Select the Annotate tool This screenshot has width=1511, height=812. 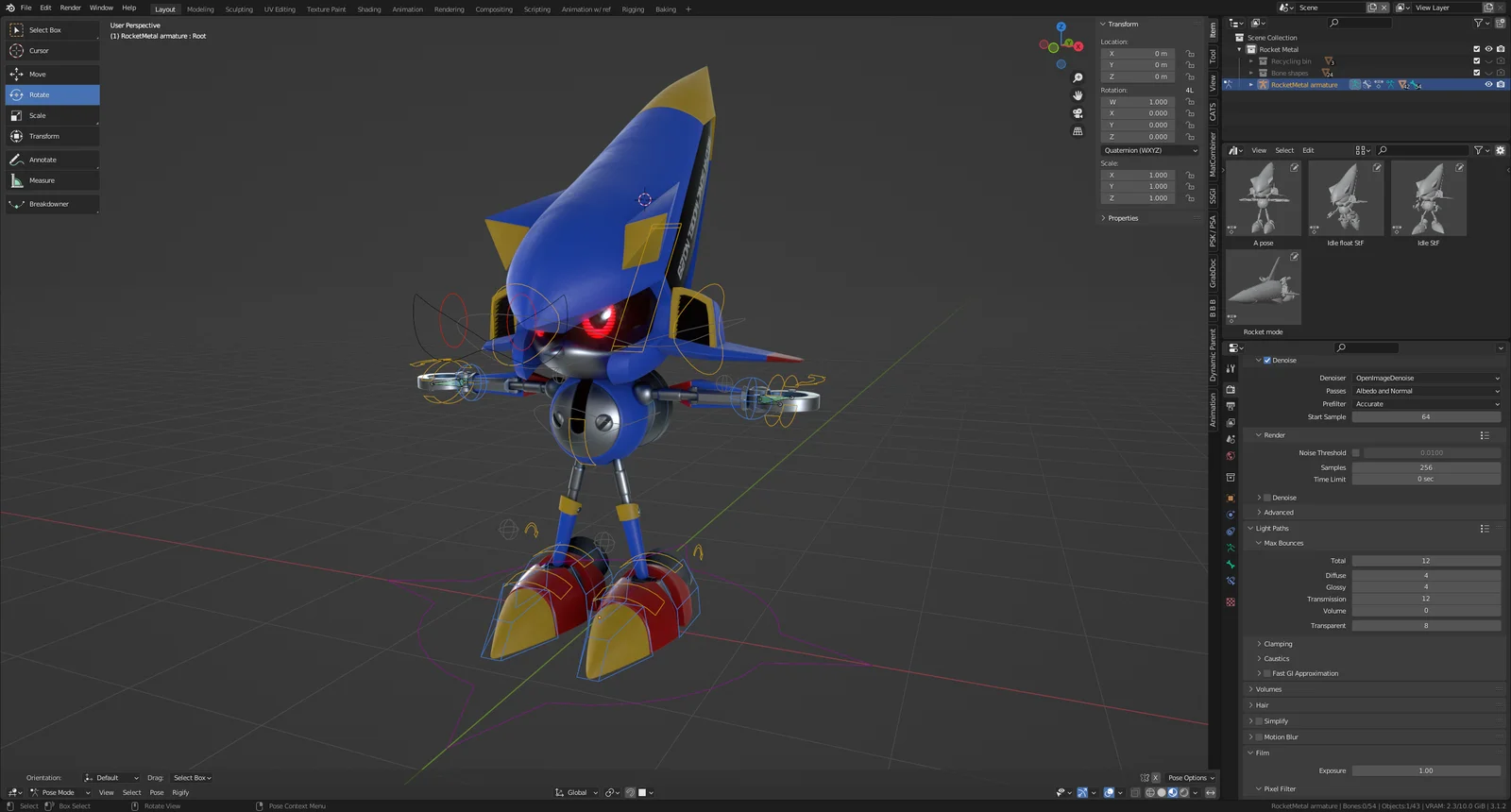52,160
